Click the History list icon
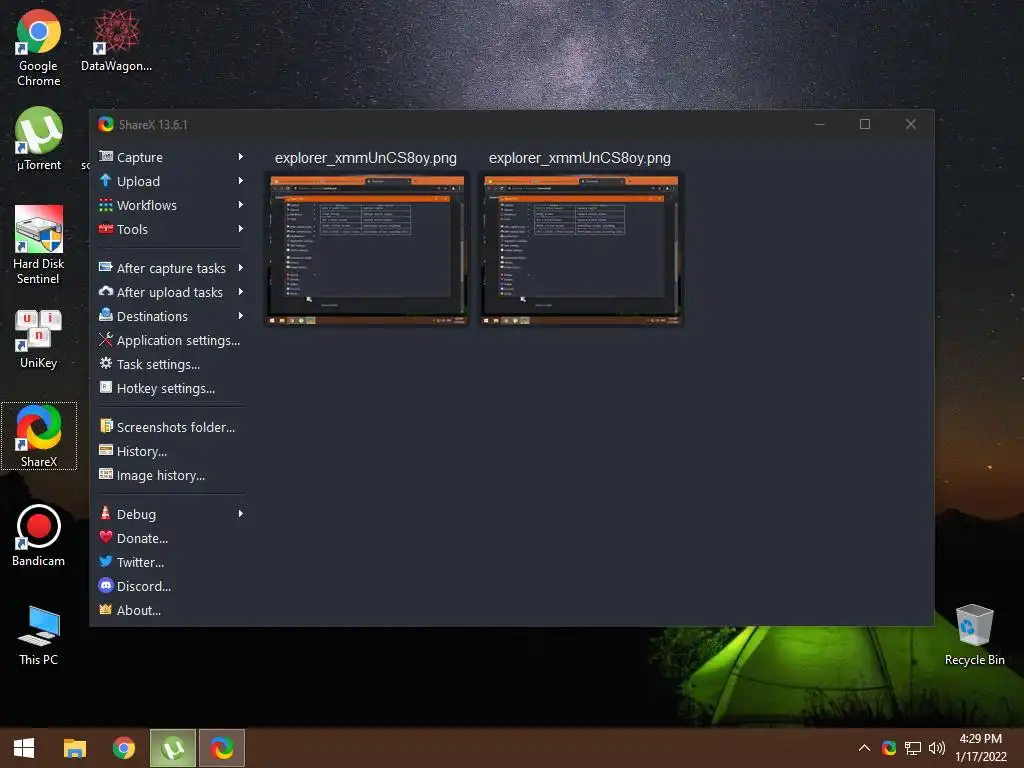Screen dimensions: 1024x768 point(106,451)
